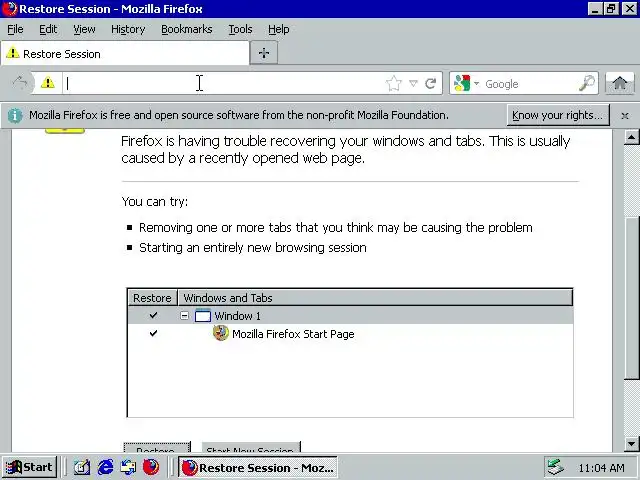Image resolution: width=640 pixels, height=480 pixels.
Task: Click the back arrow navigation button
Action: pyautogui.click(x=20, y=83)
